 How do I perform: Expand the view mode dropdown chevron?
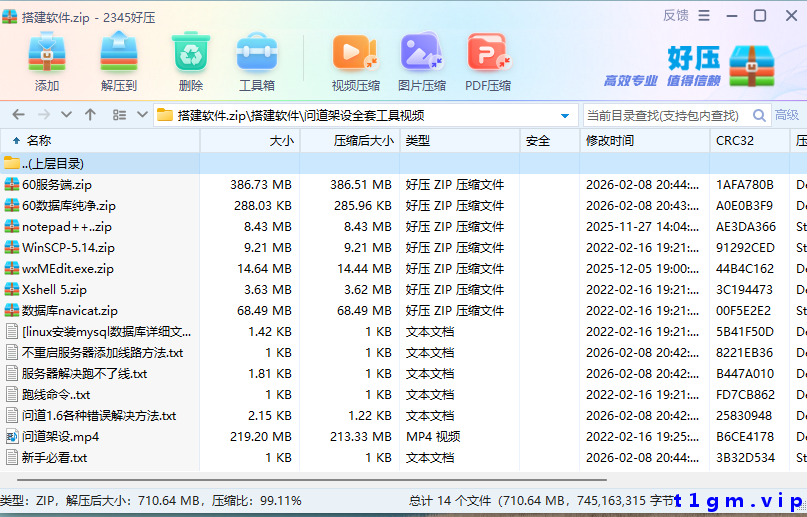pos(143,115)
